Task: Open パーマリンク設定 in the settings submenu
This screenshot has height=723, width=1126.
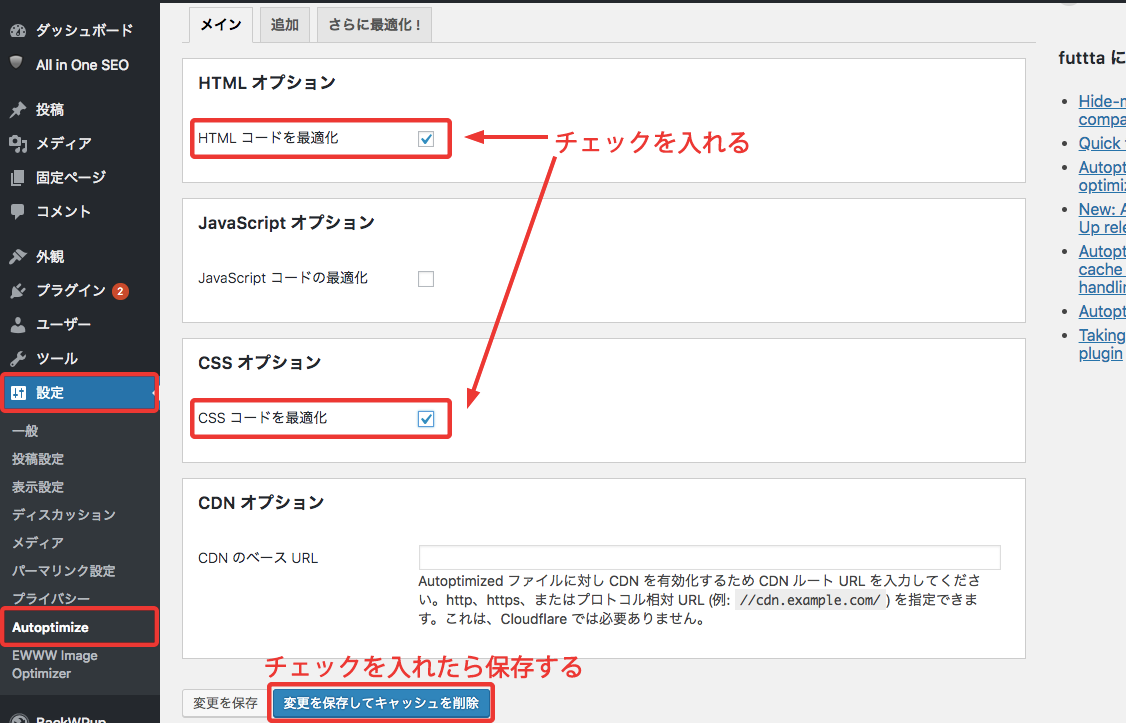Action: point(63,571)
